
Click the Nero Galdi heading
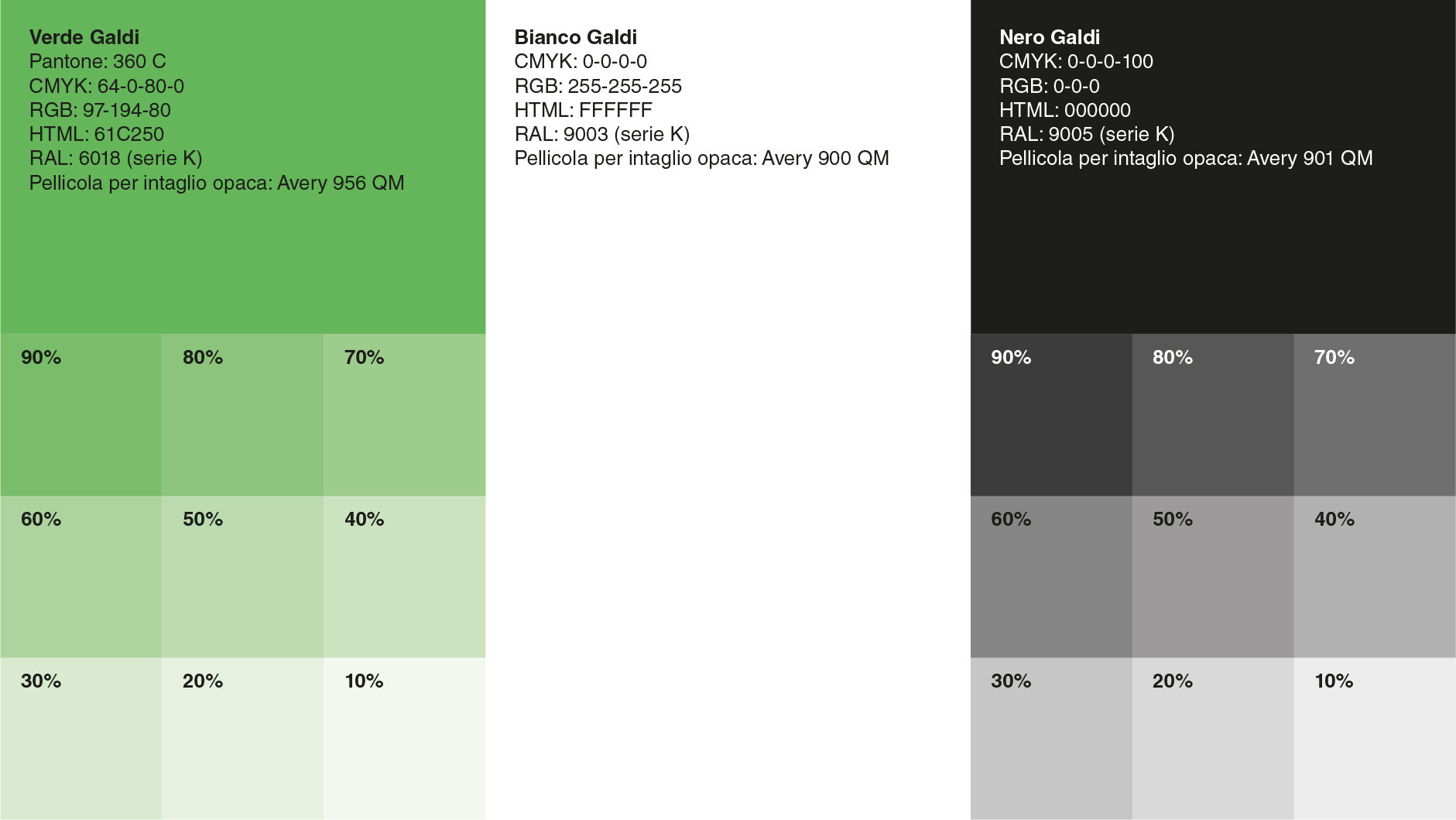1050,37
